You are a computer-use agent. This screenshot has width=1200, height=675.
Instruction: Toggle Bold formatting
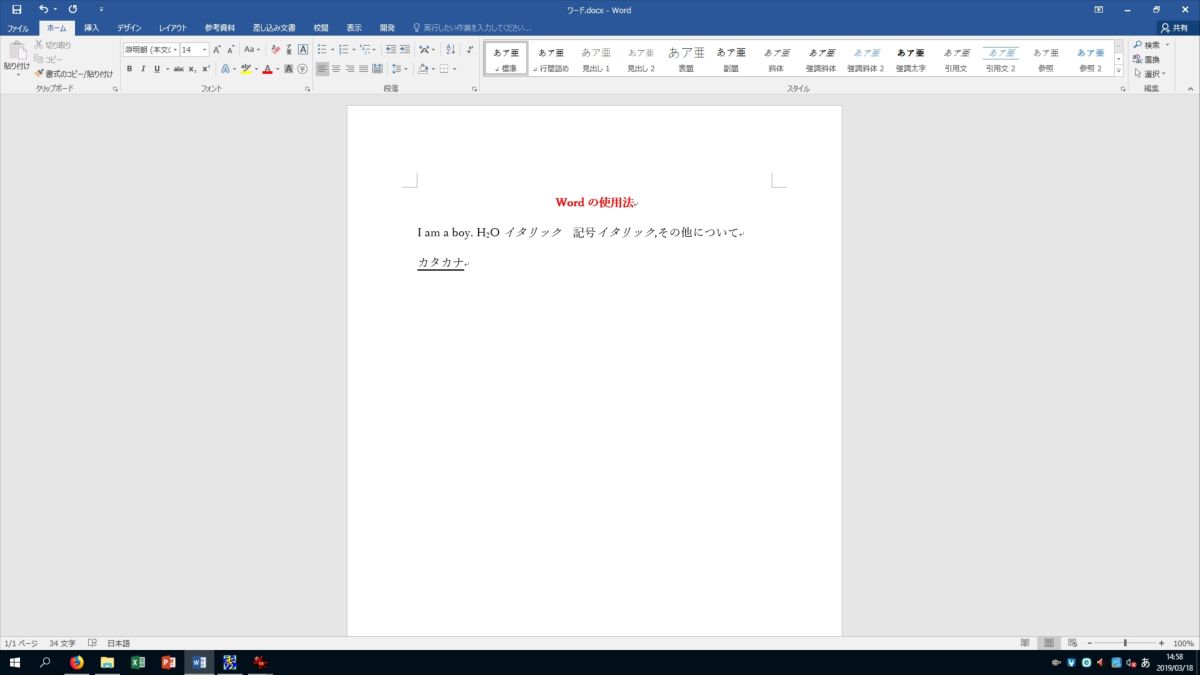pyautogui.click(x=129, y=69)
